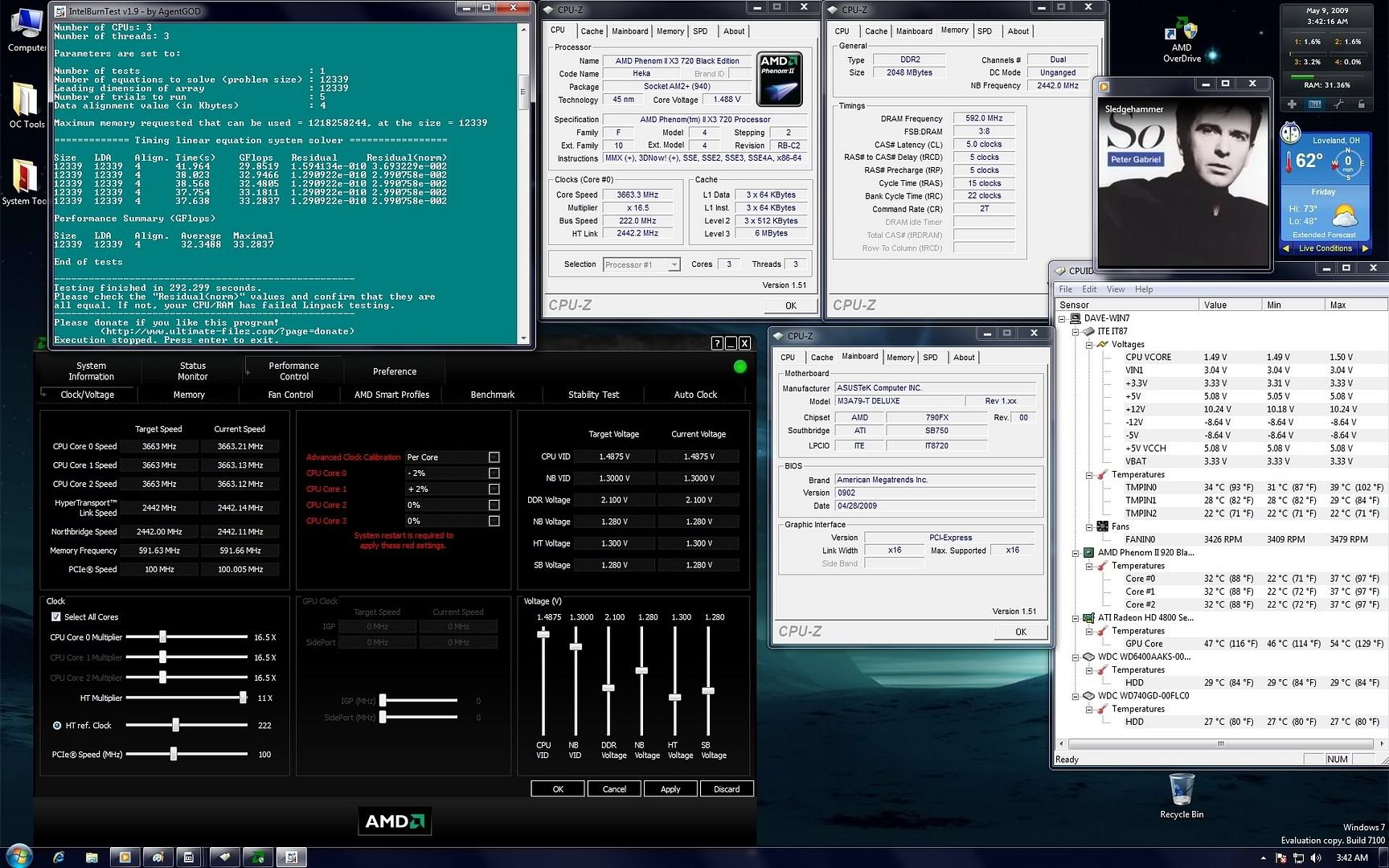Open Windows Explorer from the taskbar
The height and width of the screenshot is (868, 1389).
92,858
